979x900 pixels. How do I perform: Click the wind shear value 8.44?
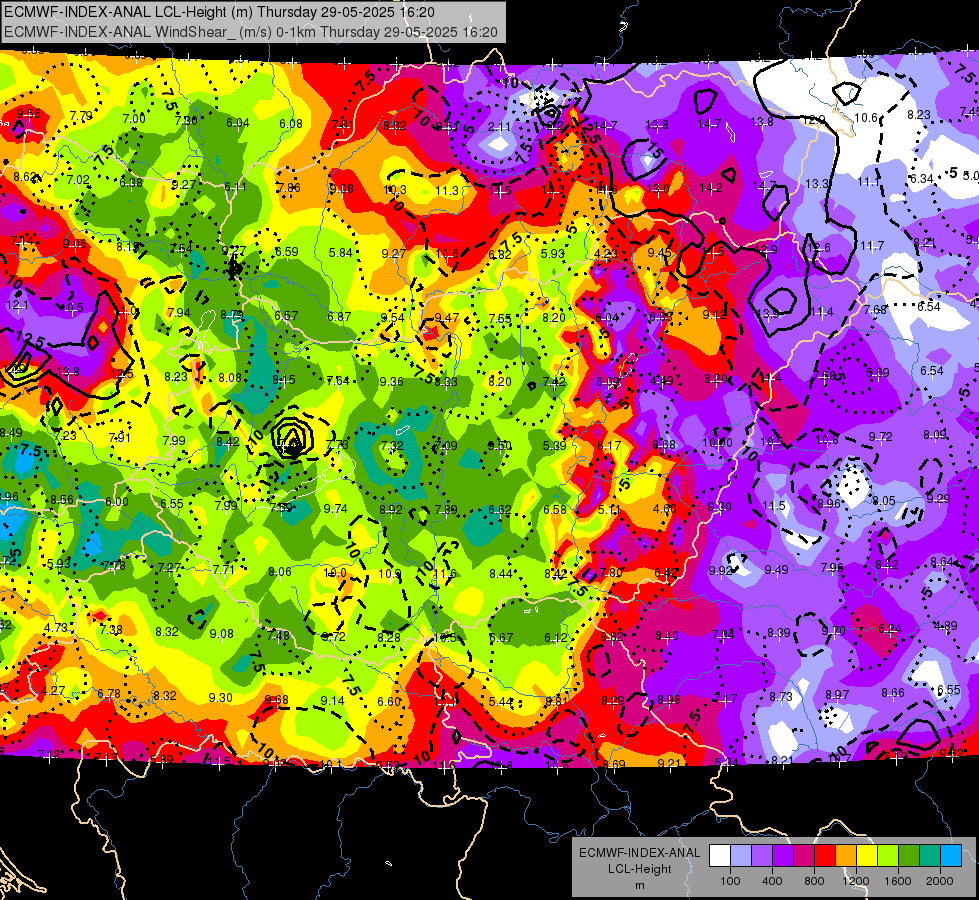tap(501, 573)
